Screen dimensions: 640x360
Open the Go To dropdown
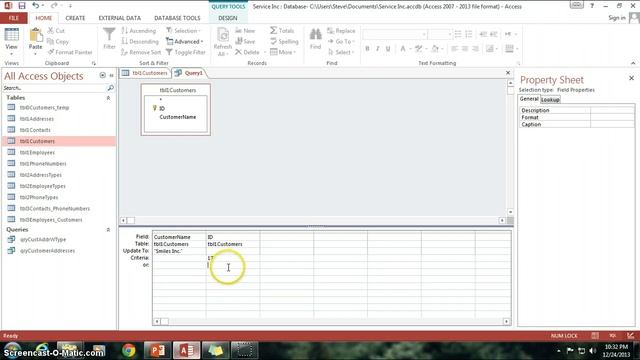pos(341,41)
